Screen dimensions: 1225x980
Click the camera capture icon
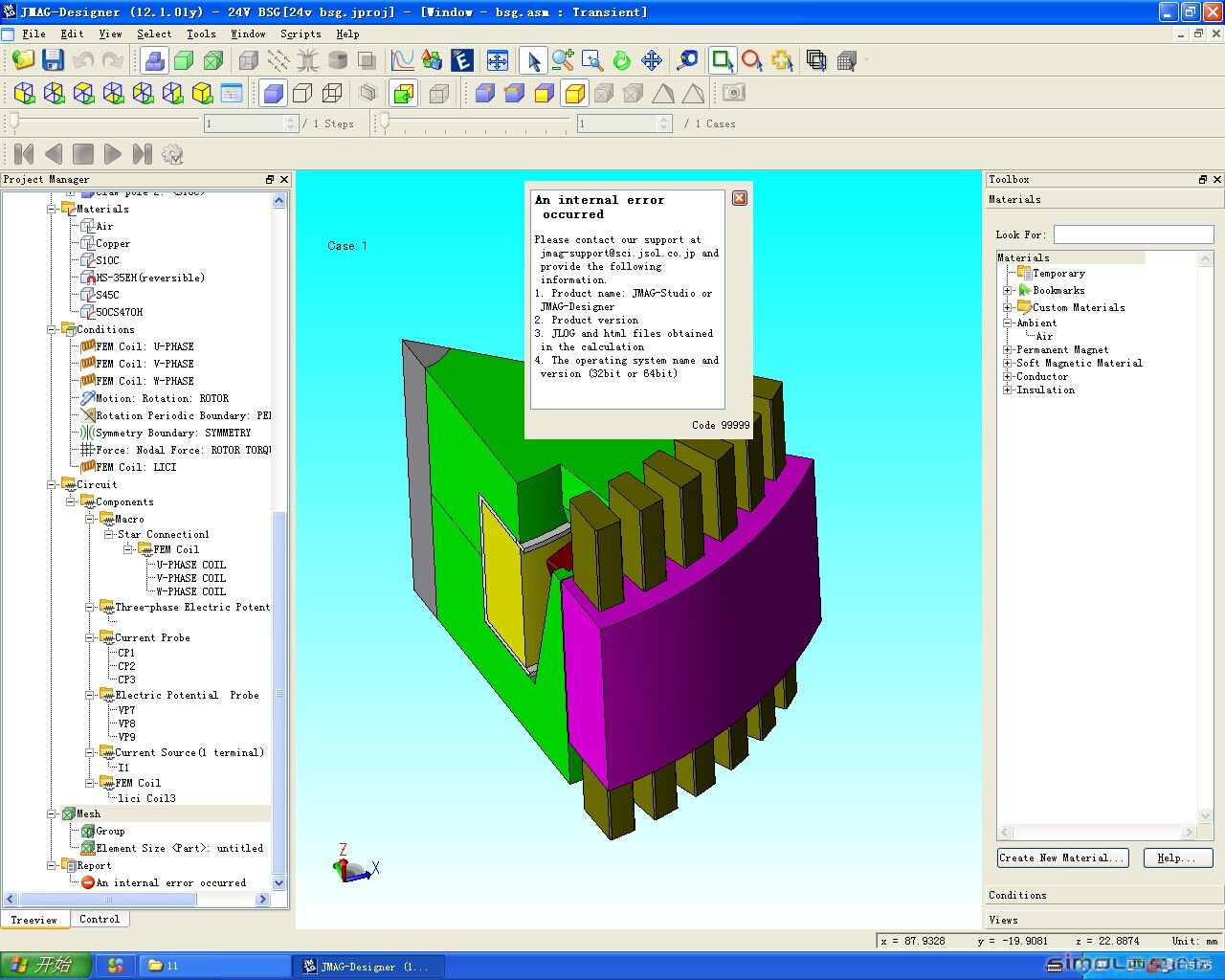(734, 93)
